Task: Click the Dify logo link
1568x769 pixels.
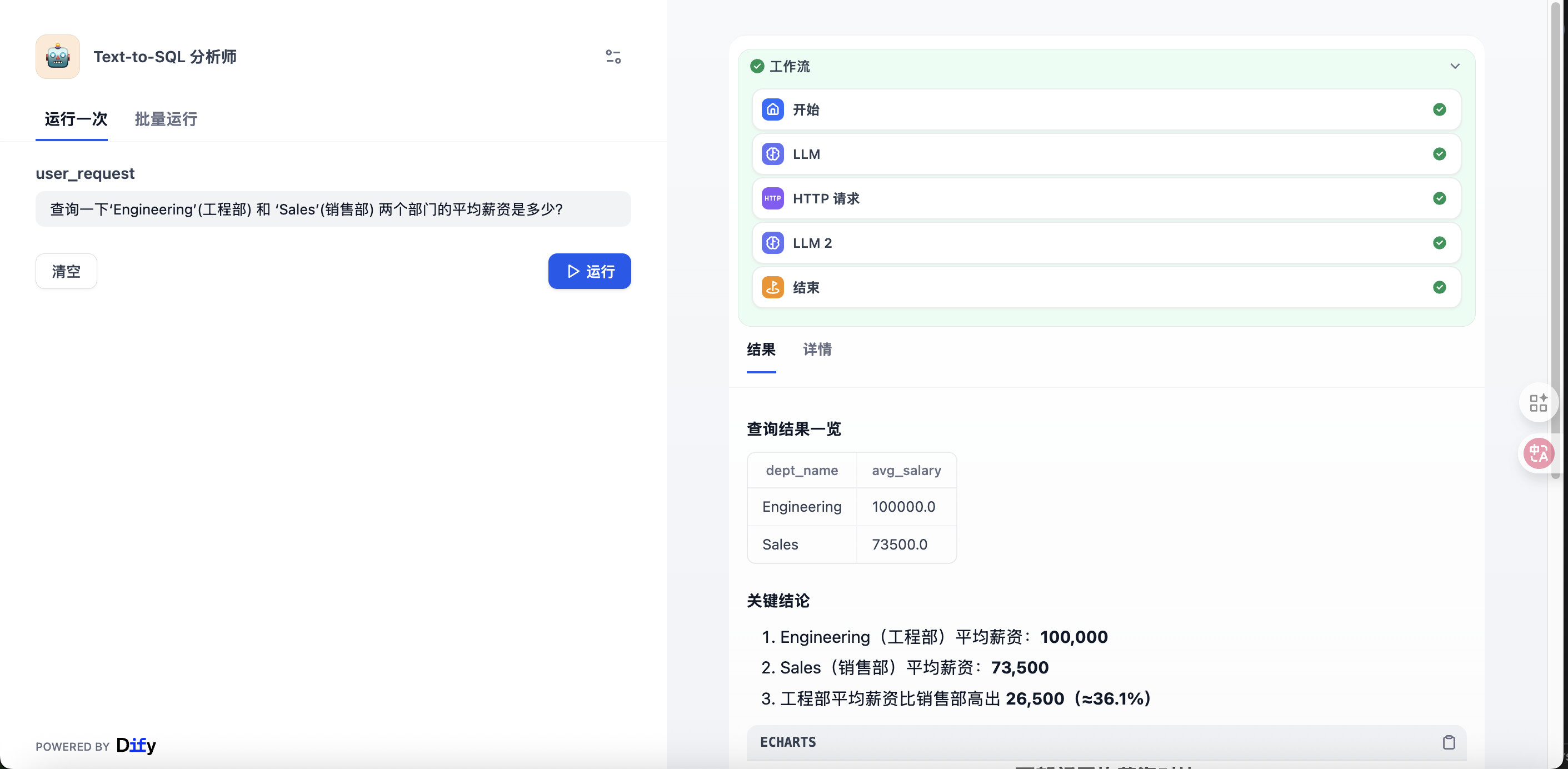Action: (136, 745)
